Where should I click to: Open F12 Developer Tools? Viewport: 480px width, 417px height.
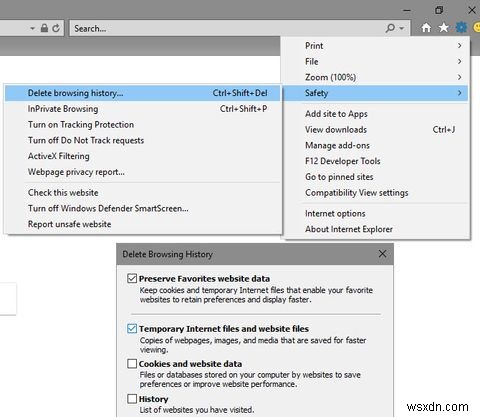(x=376, y=161)
